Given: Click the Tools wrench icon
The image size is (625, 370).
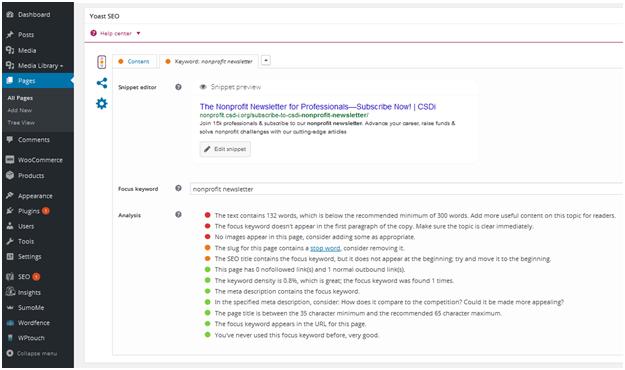Looking at the screenshot, I should (x=10, y=241).
